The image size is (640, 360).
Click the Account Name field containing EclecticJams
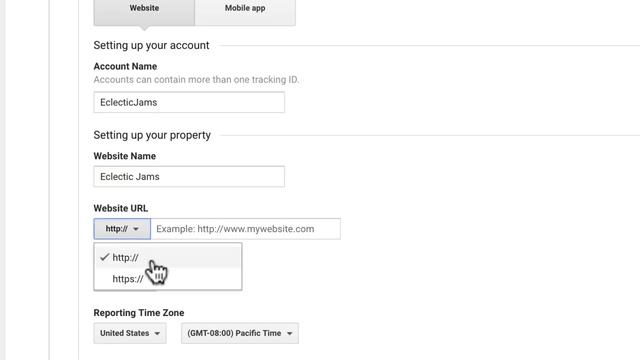pyautogui.click(x=189, y=102)
